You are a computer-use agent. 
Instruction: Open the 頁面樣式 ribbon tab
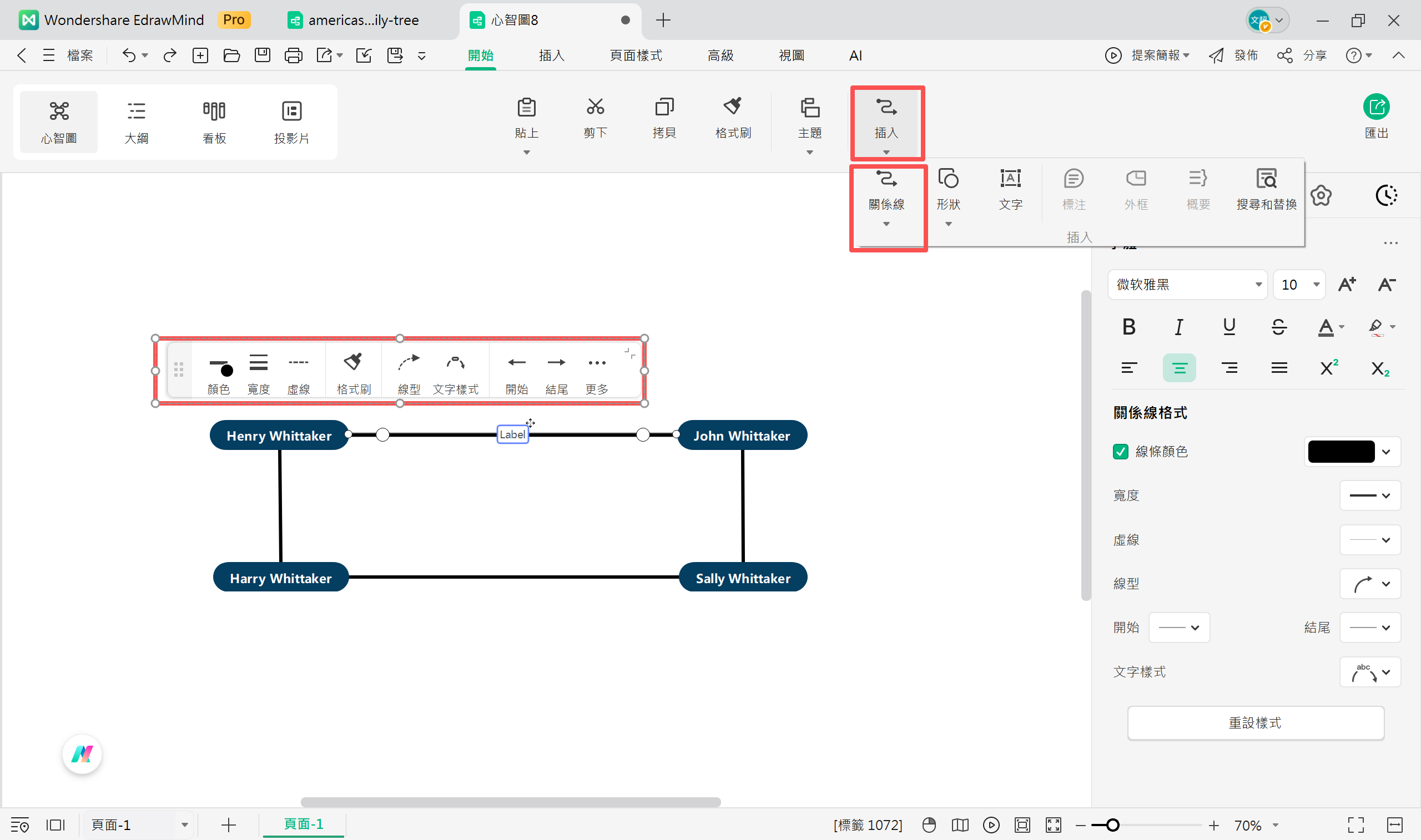click(x=635, y=55)
